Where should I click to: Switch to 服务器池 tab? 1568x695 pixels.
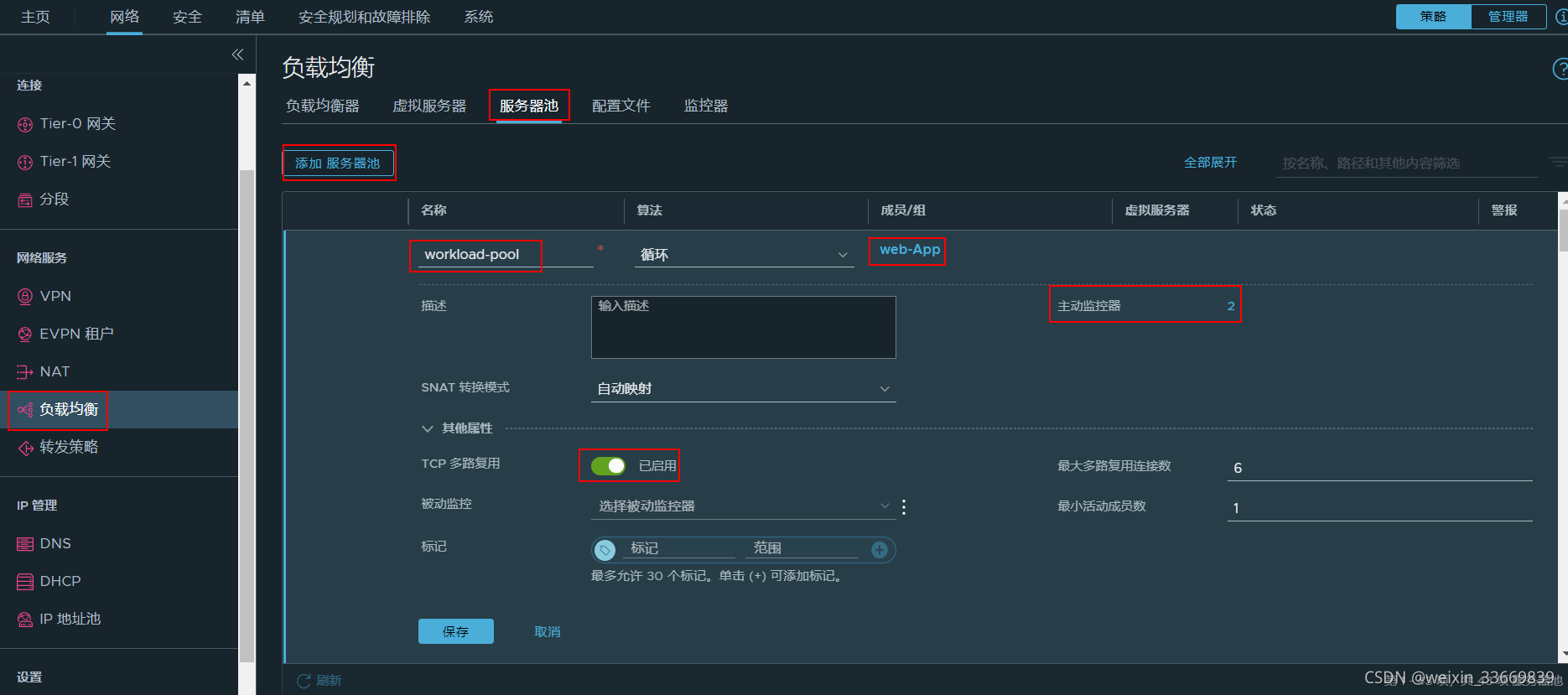(x=529, y=106)
